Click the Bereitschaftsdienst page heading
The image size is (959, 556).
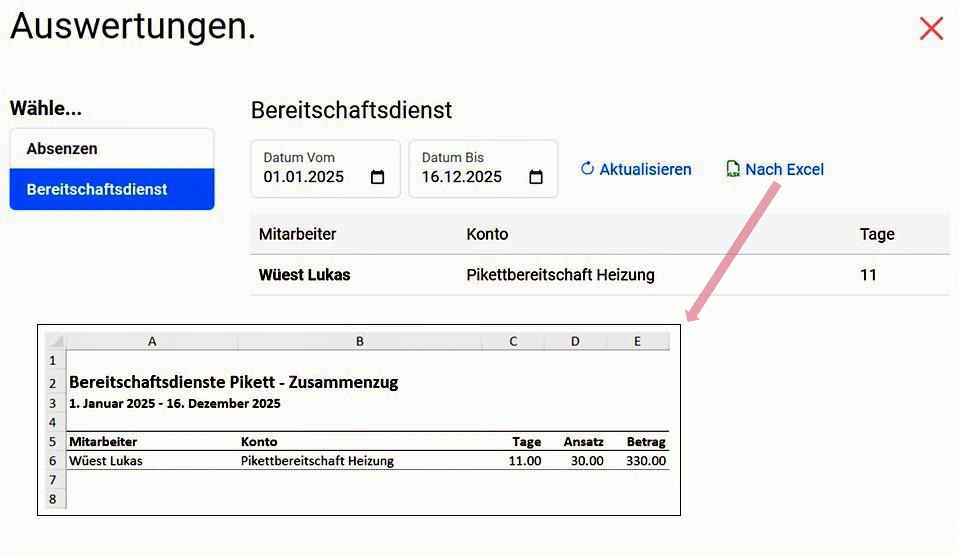[351, 110]
